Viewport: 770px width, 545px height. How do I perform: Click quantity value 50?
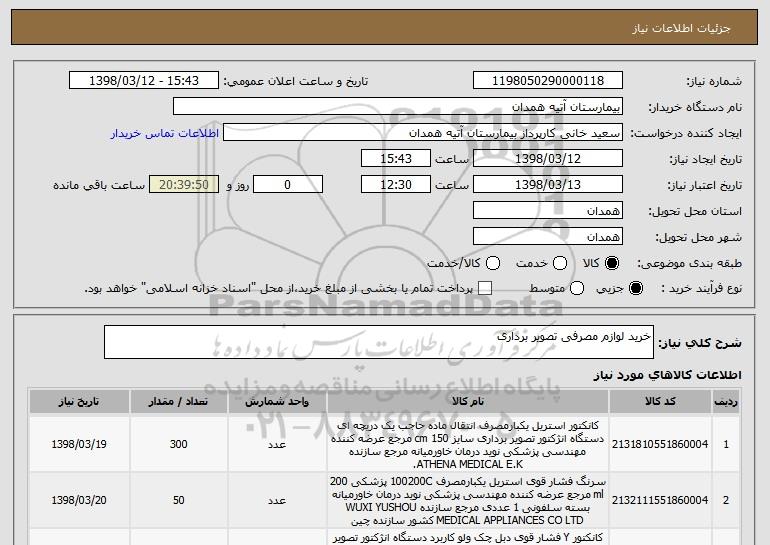179,500
